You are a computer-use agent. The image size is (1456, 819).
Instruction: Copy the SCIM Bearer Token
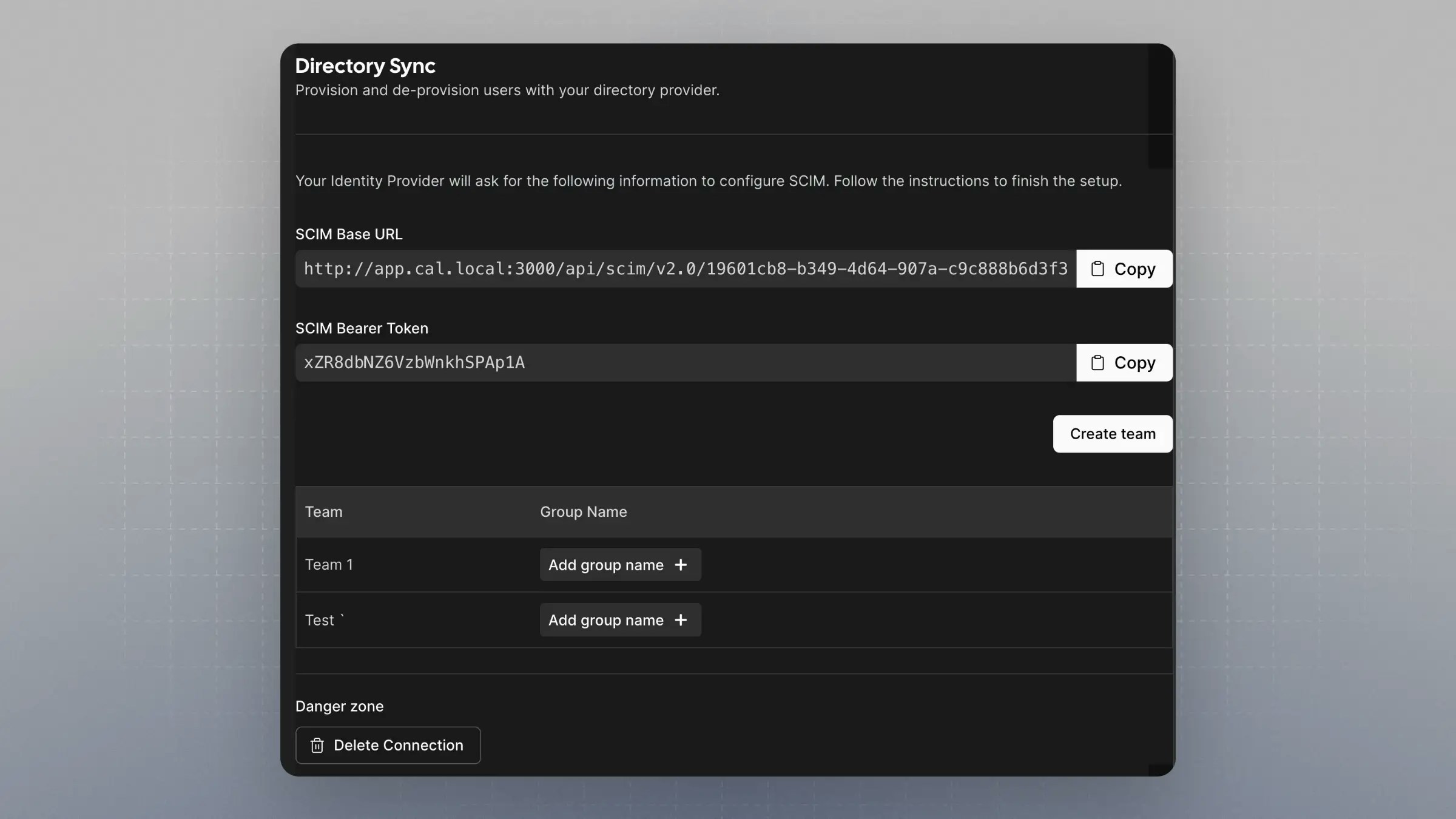tap(1124, 363)
